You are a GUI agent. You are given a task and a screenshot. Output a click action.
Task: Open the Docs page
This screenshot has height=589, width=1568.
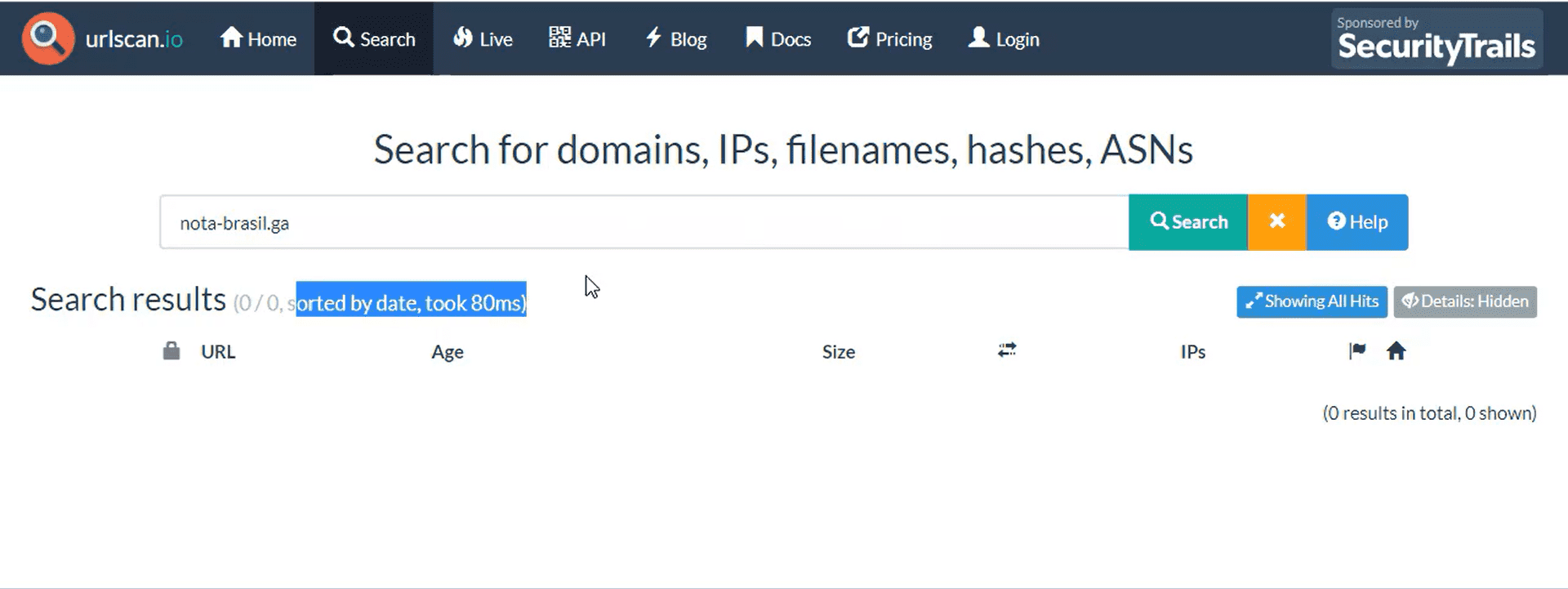[x=778, y=39]
